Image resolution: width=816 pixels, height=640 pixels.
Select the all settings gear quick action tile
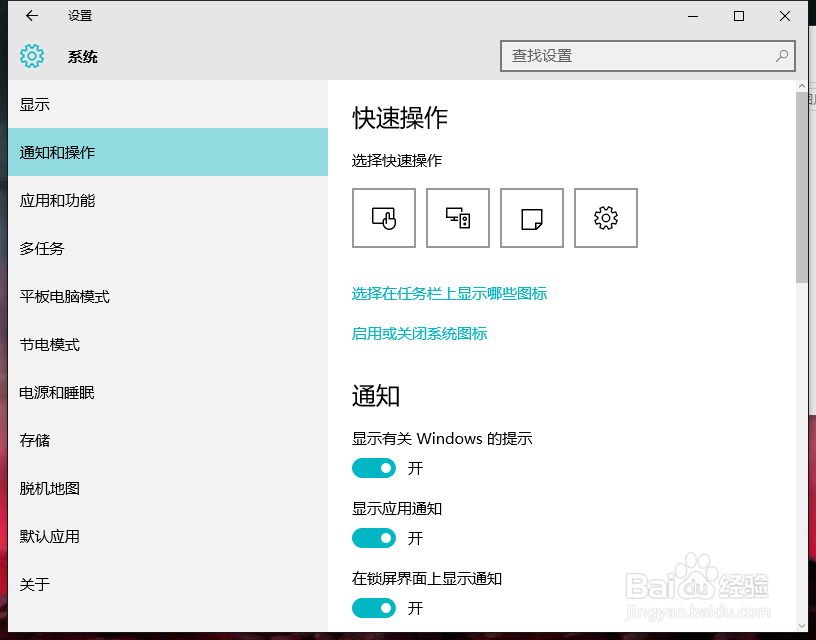tap(606, 218)
